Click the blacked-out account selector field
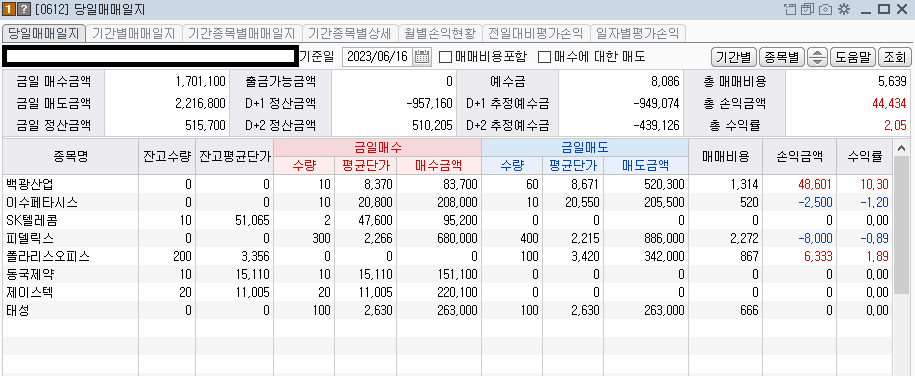Viewport: 915px width, 376px height. (x=150, y=56)
